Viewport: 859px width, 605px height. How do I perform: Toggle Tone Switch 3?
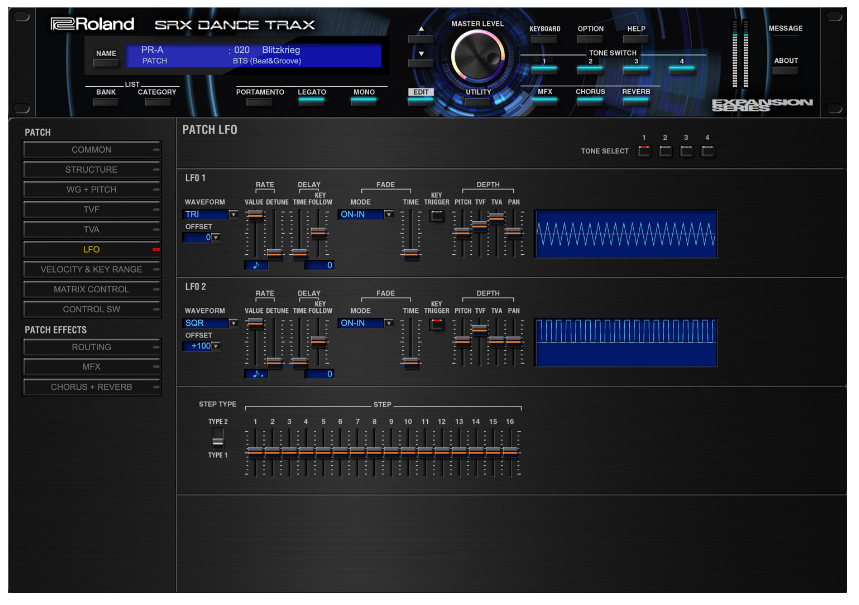coord(636,69)
